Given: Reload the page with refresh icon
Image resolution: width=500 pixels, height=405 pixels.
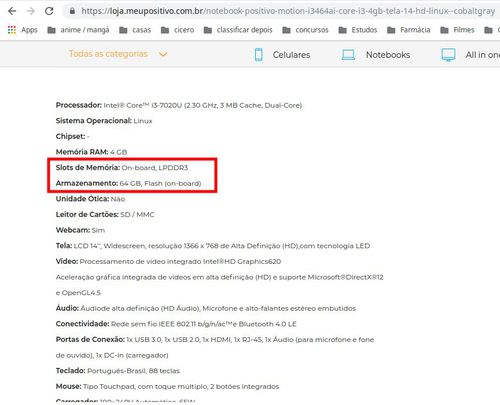Looking at the screenshot, I should click(49, 11).
